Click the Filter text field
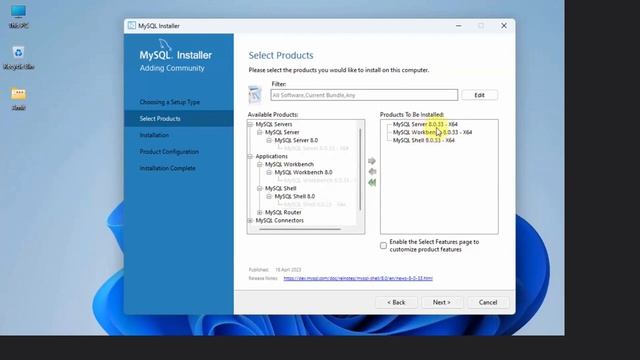This screenshot has width=640, height=360. pos(364,95)
